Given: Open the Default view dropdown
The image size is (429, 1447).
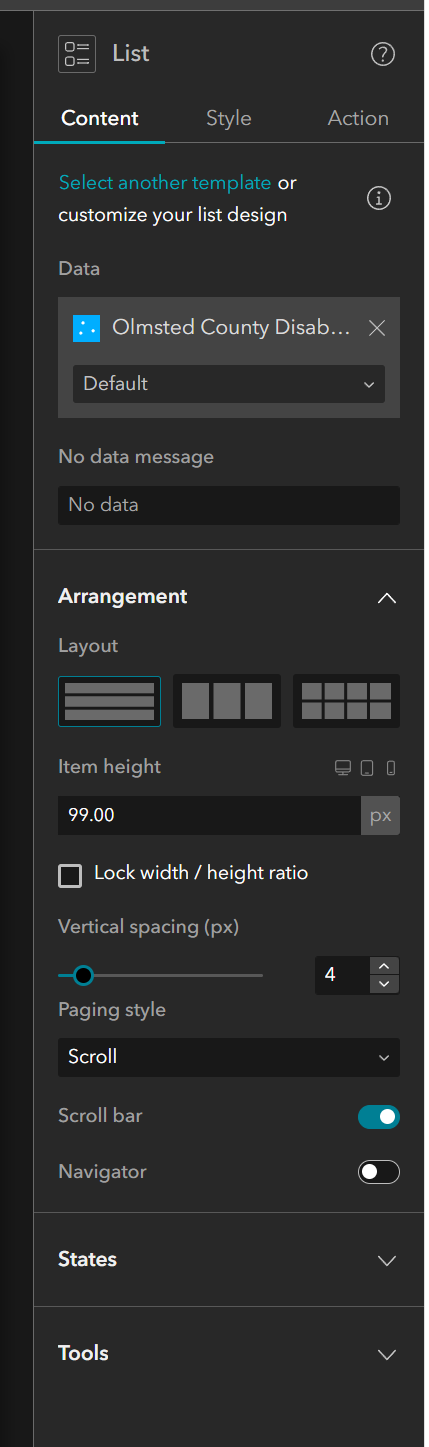Looking at the screenshot, I should [x=229, y=384].
